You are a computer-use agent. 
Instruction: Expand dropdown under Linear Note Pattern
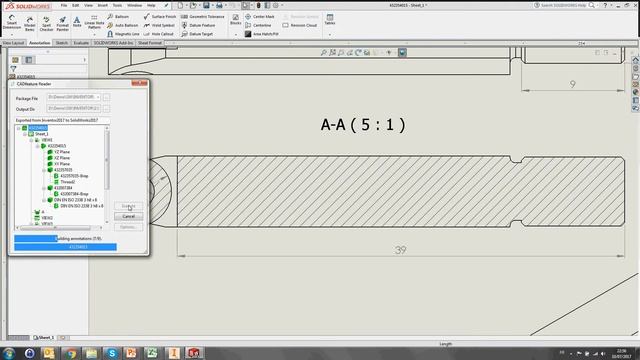[94, 35]
